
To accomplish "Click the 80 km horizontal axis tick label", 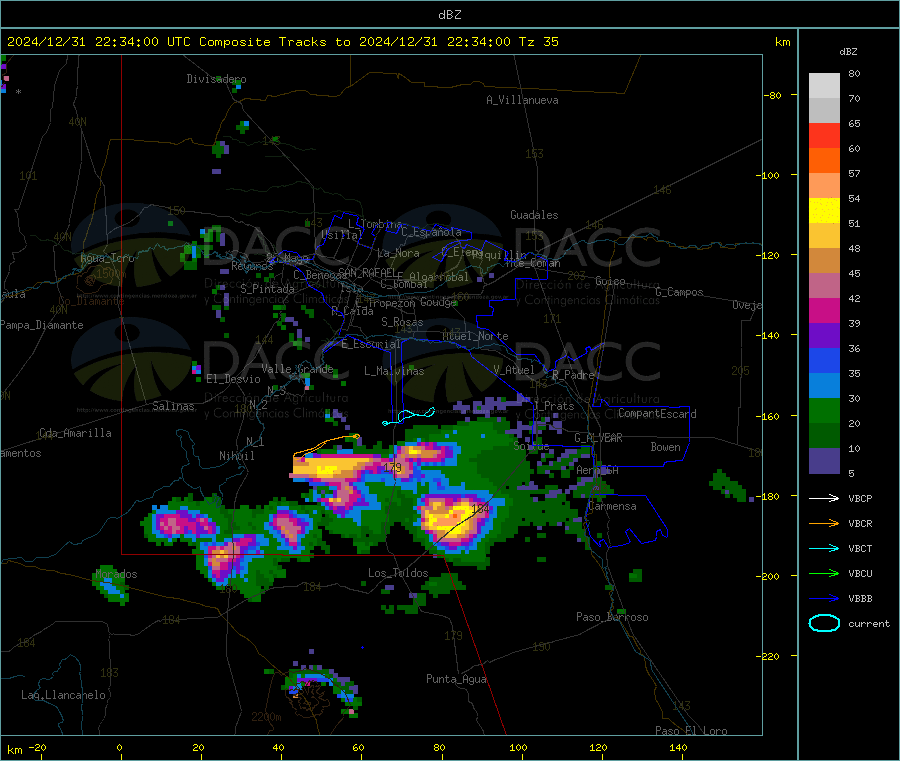I will coord(439,747).
